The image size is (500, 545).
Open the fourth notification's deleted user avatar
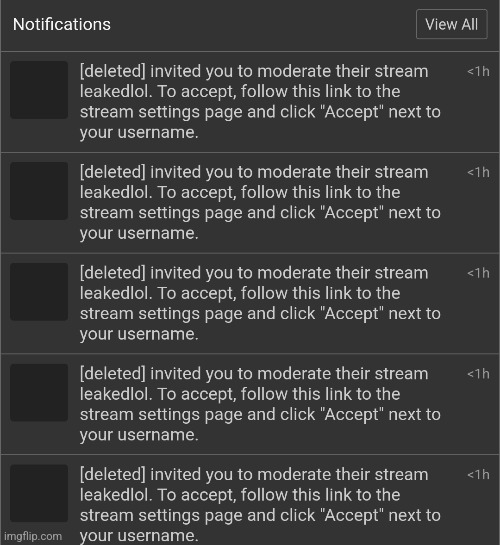click(x=39, y=392)
